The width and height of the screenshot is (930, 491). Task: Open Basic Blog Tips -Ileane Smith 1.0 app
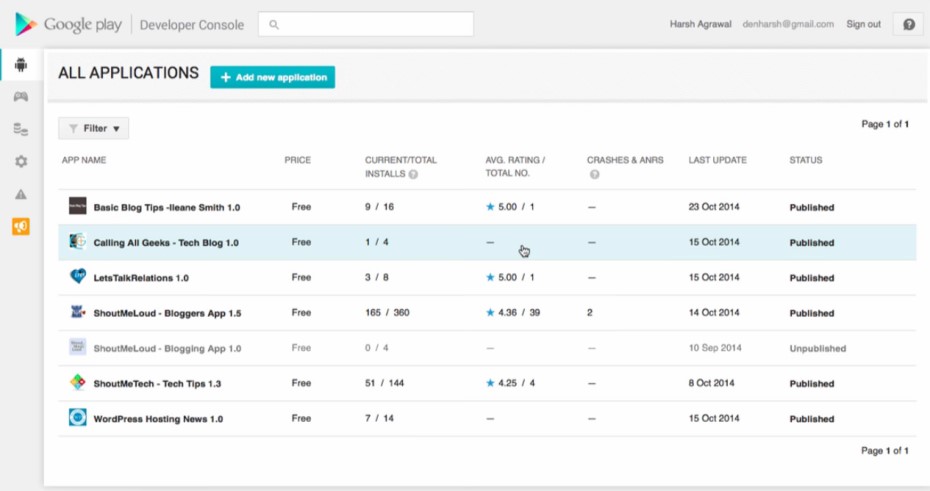pyautogui.click(x=167, y=208)
